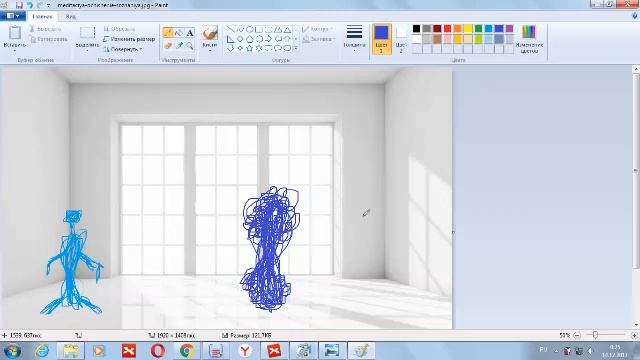This screenshot has height=360, width=640.
Task: Switch to the Главная (Home) tab
Action: 42,16
